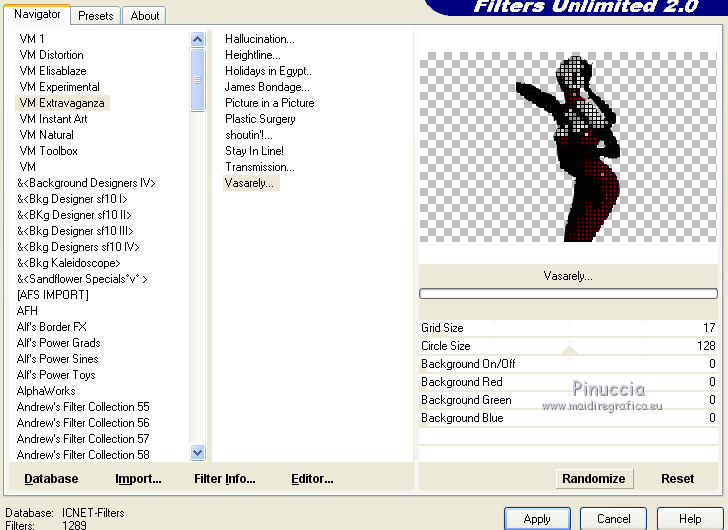
Task: Select VM Experimental category
Action: pyautogui.click(x=59, y=87)
